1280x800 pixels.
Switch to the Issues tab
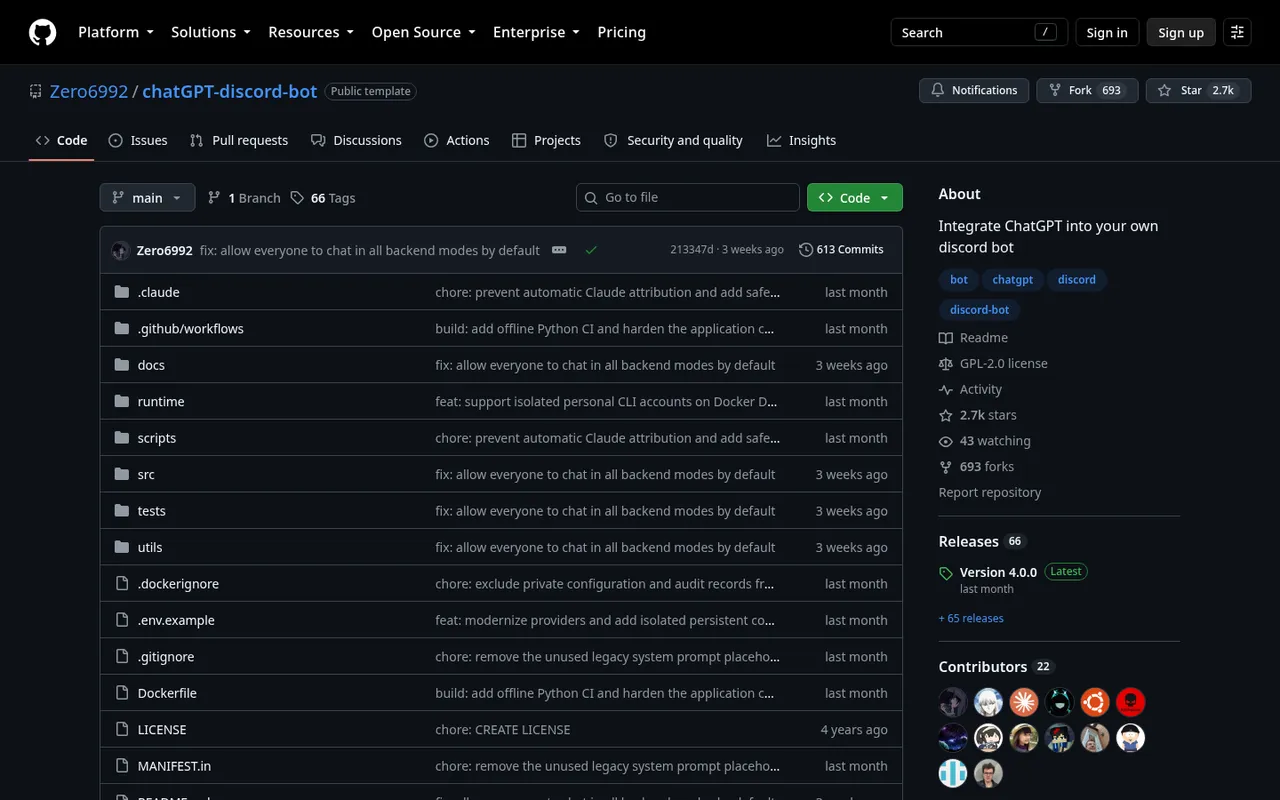pos(138,140)
